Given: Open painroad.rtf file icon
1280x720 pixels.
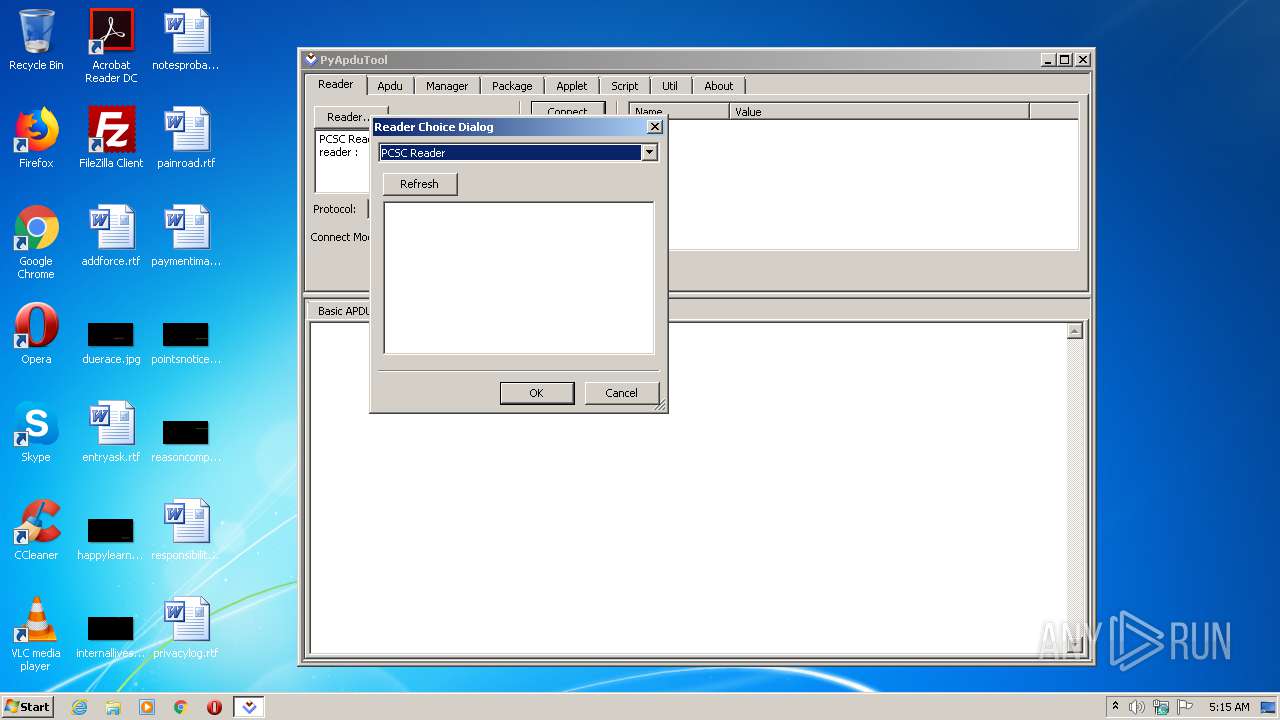Looking at the screenshot, I should point(186,138).
